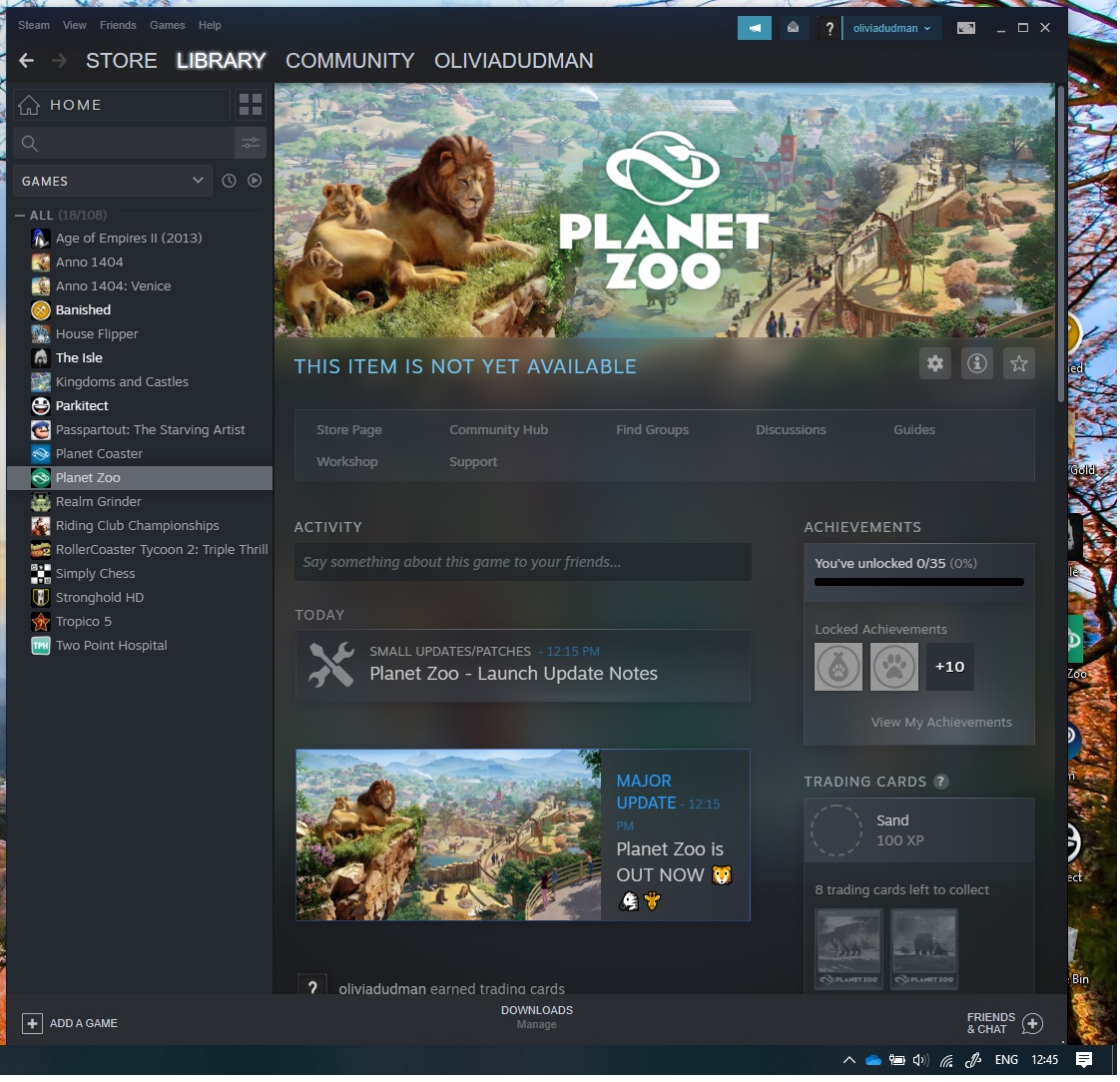Open library Home icon

click(x=29, y=105)
